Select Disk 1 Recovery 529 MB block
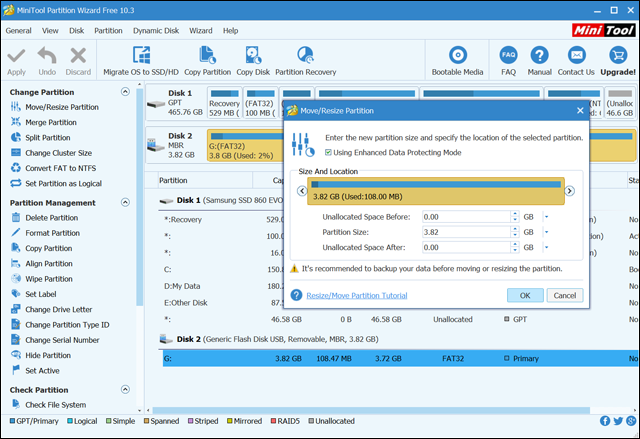640x439 pixels. 224,102
